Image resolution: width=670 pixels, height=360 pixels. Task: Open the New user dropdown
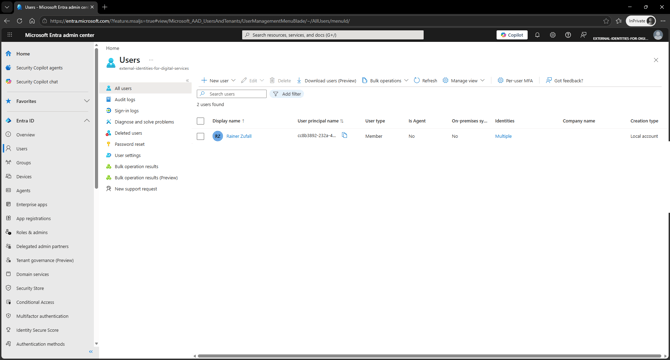(218, 81)
